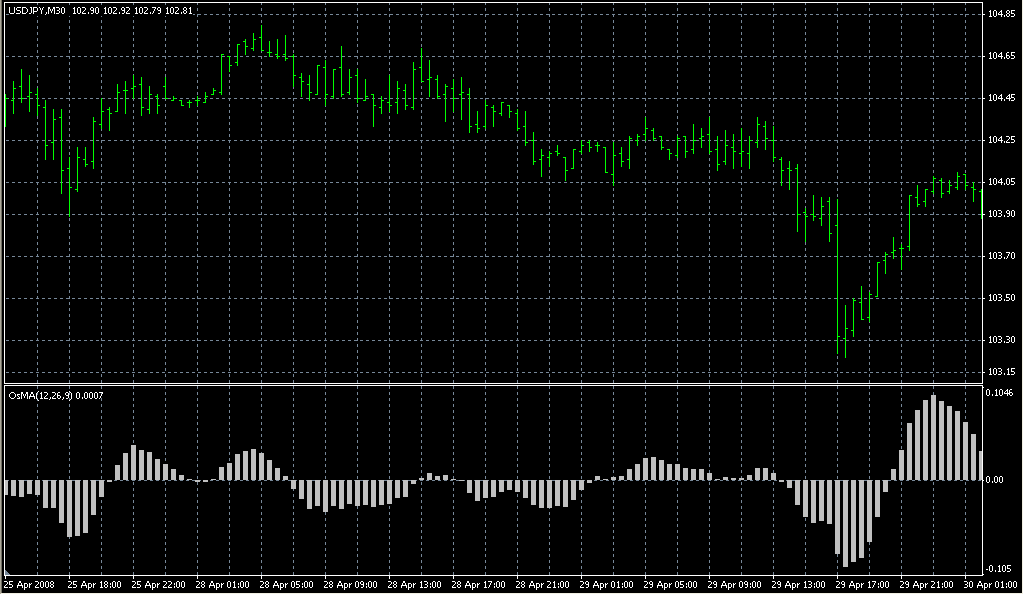1024x594 pixels.
Task: Click the USDJPY,M30 chart title label
Action: click(x=37, y=10)
